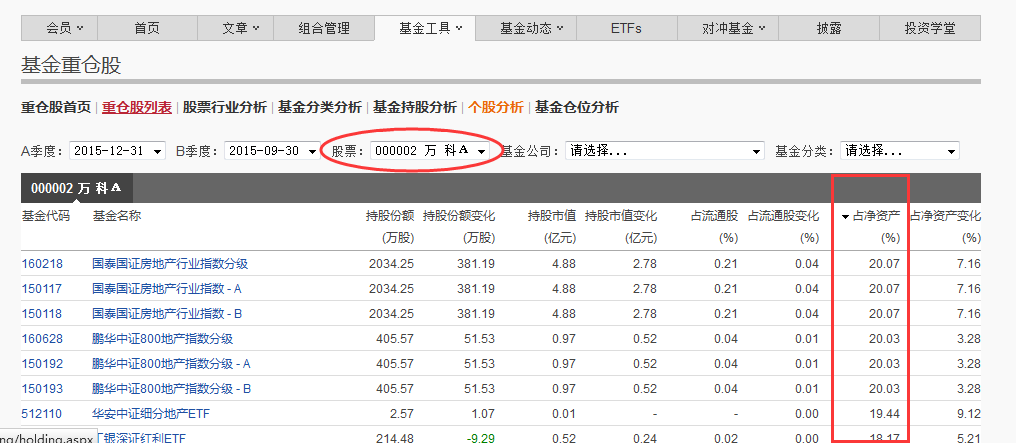Expand the A季度 date dropdown
Image resolution: width=1016 pixels, height=443 pixels.
click(x=118, y=151)
